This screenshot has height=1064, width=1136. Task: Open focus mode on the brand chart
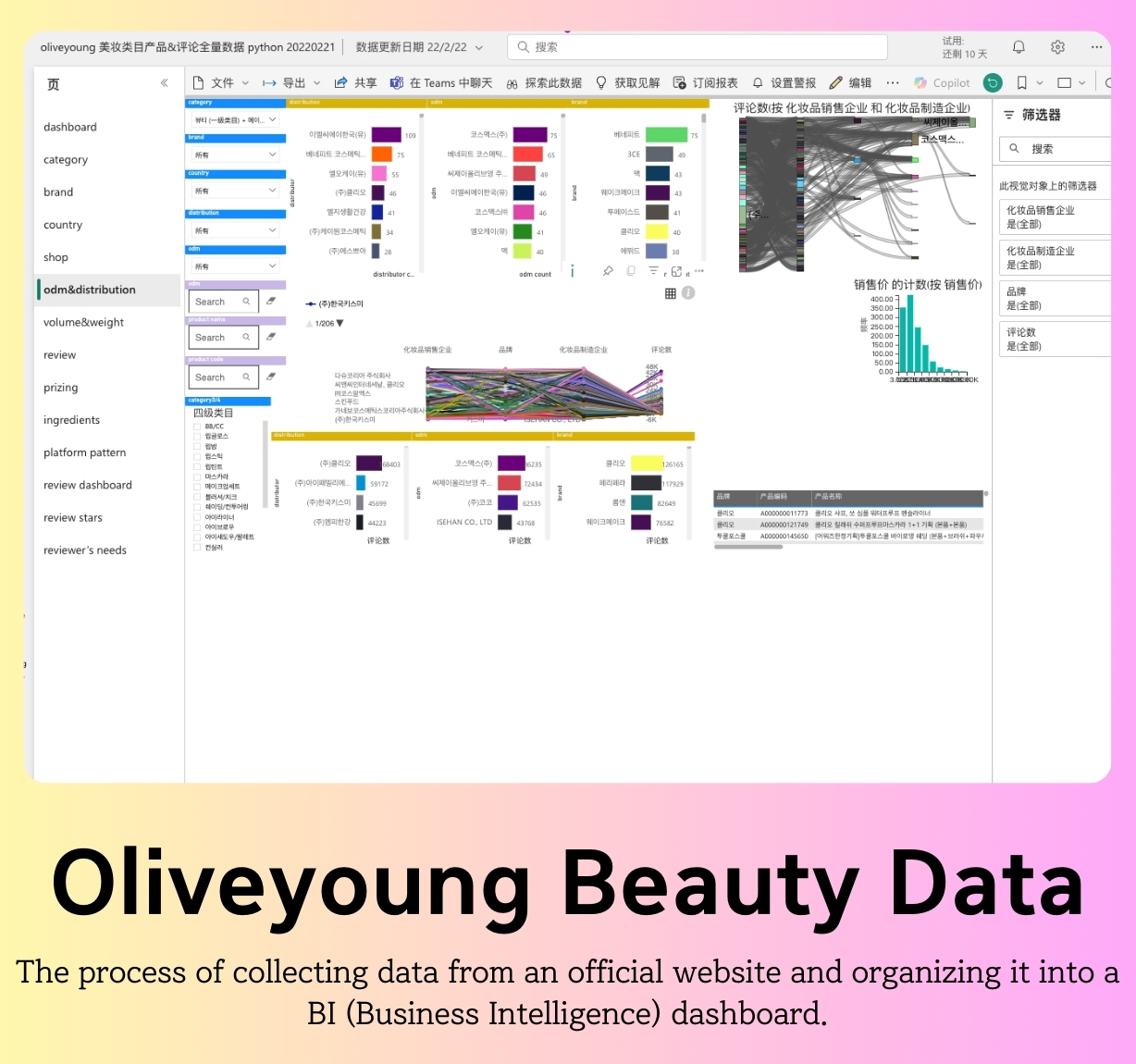click(676, 271)
